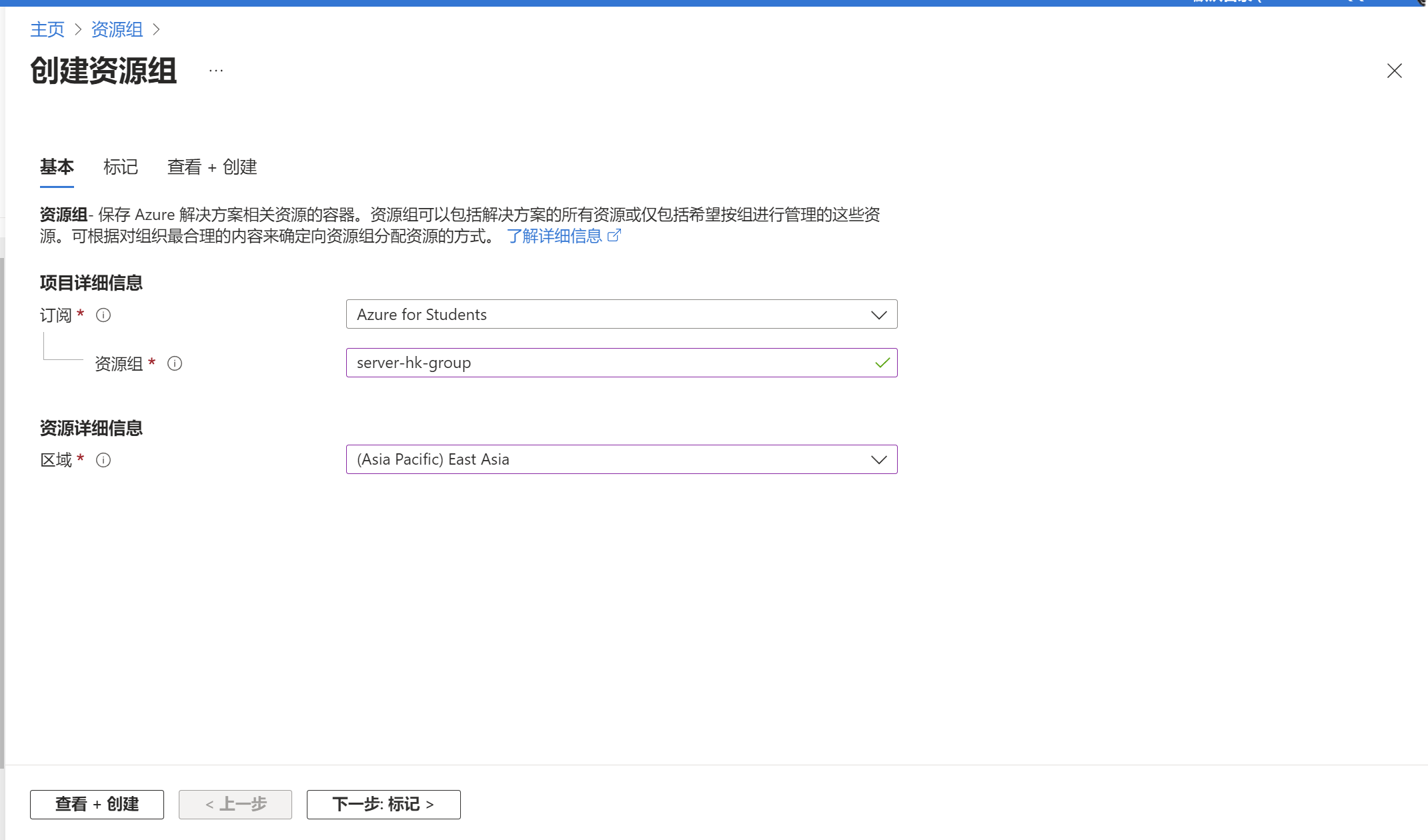
Task: Open the ellipsis more options menu
Action: coord(216,71)
